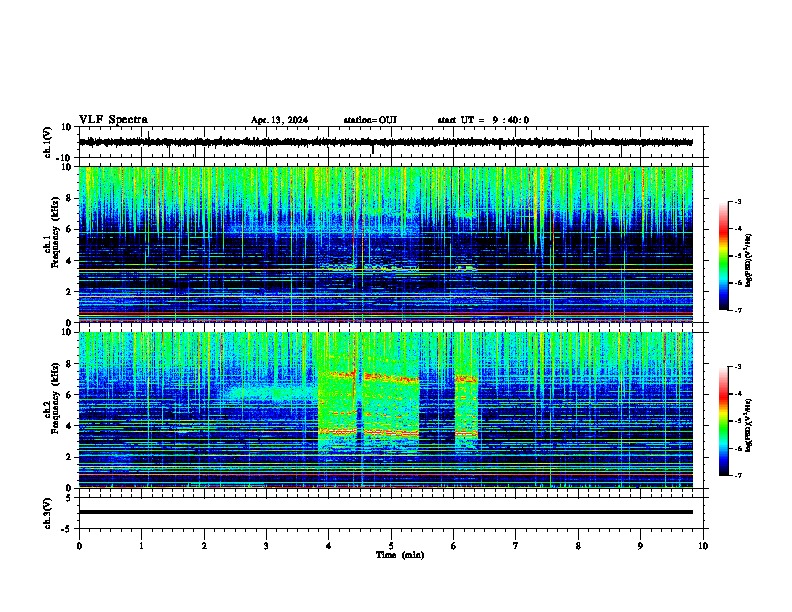This screenshot has width=792, height=612.
Task: Click the time axis tick label "1"
Action: coord(141,546)
